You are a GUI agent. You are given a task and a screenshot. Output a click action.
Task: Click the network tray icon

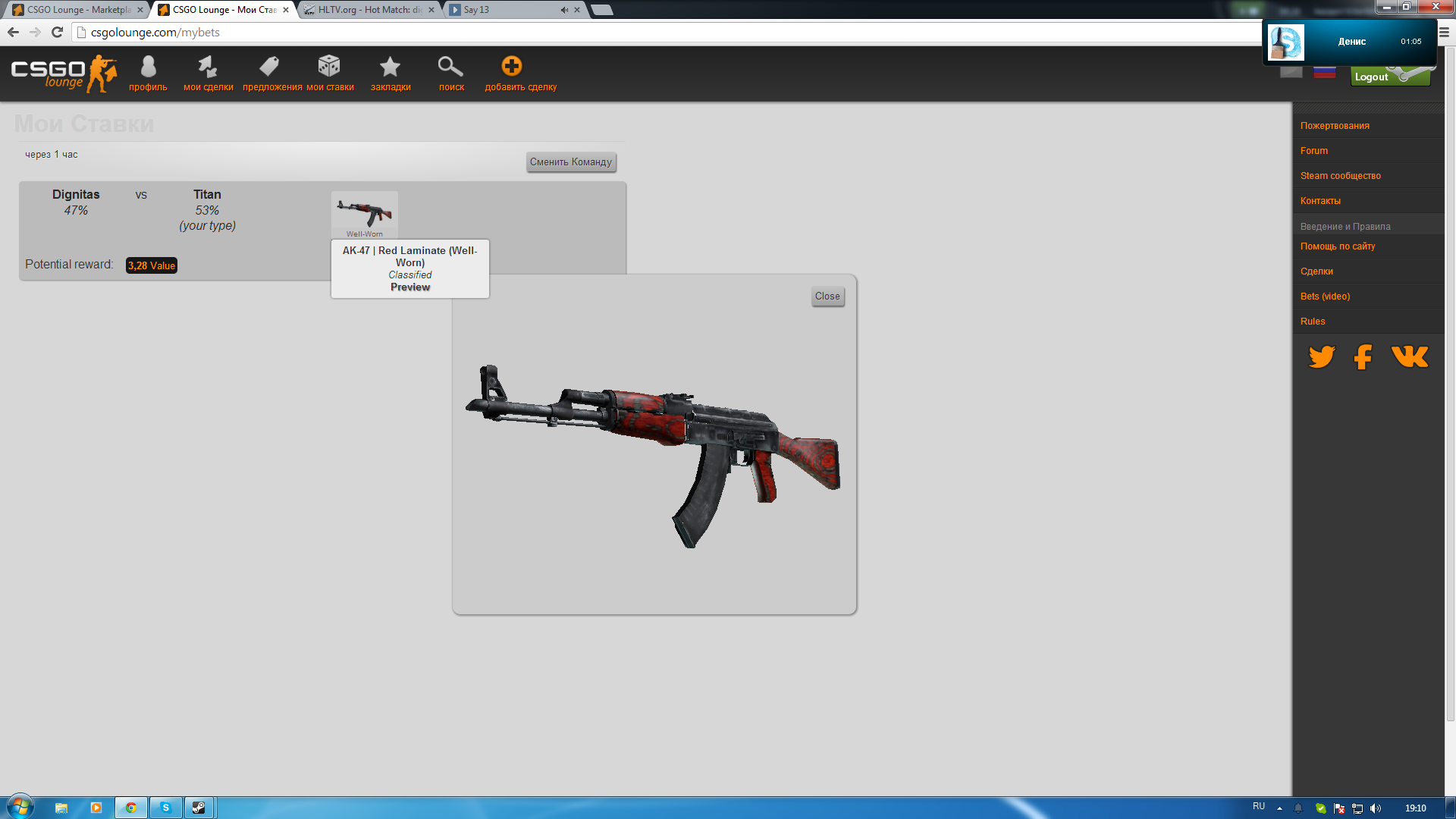coord(1357,808)
